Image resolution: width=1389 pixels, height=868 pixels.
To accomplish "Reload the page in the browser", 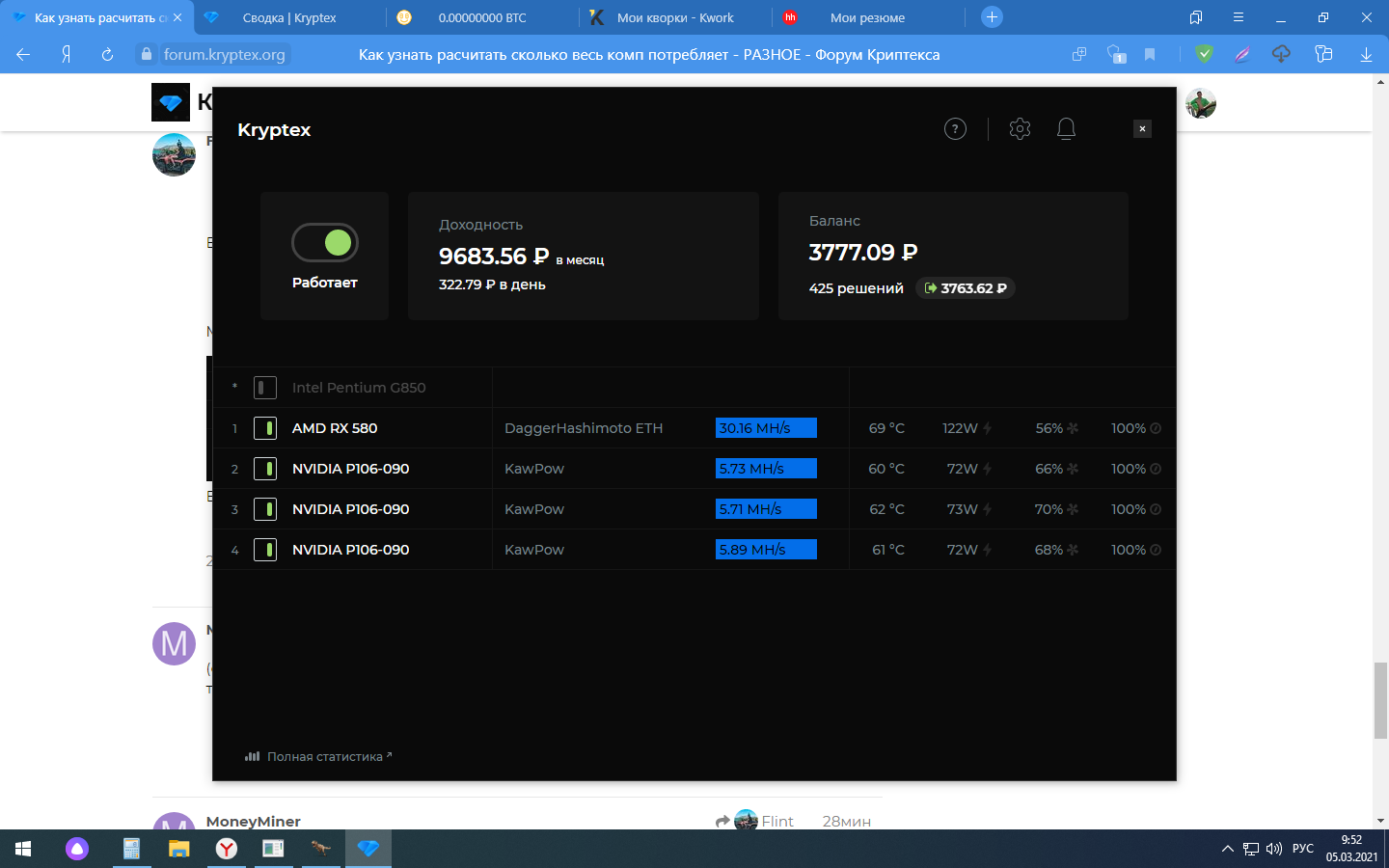I will (107, 55).
